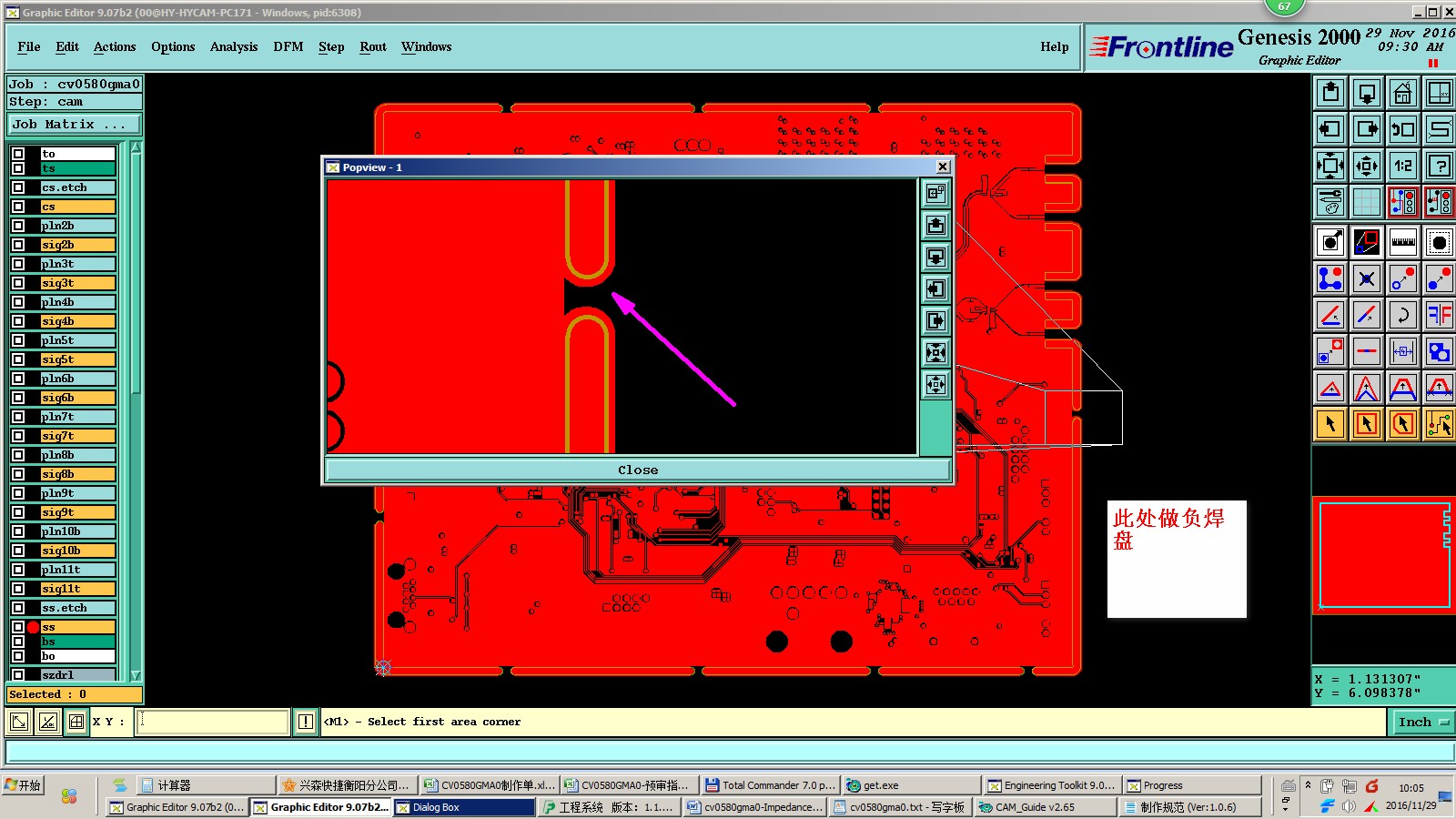Toggle the grid display icon
Viewport: 1456px width, 819px height.
pyautogui.click(x=1367, y=202)
